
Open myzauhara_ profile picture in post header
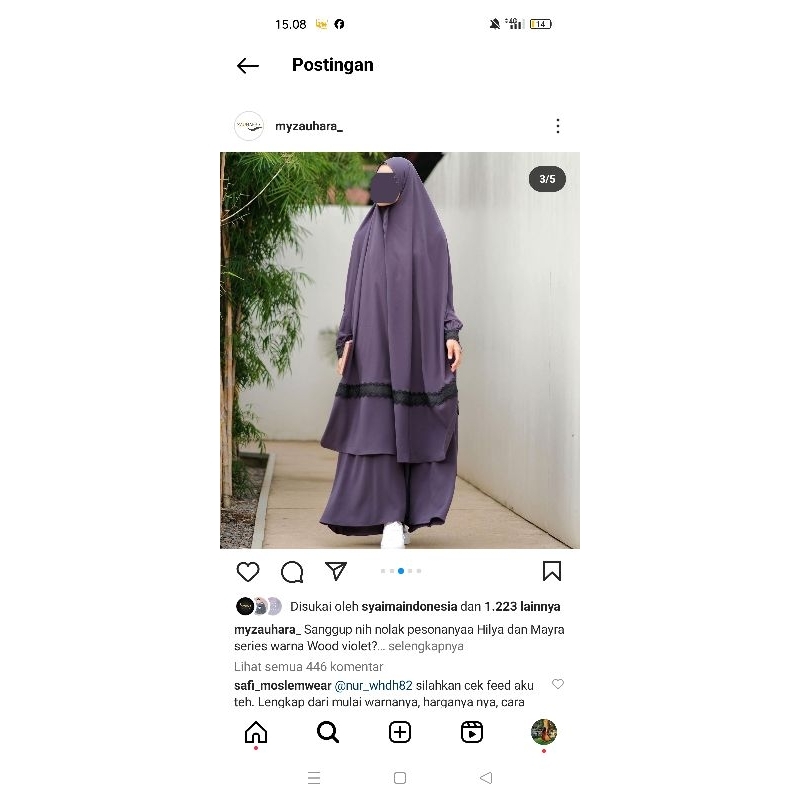click(249, 126)
